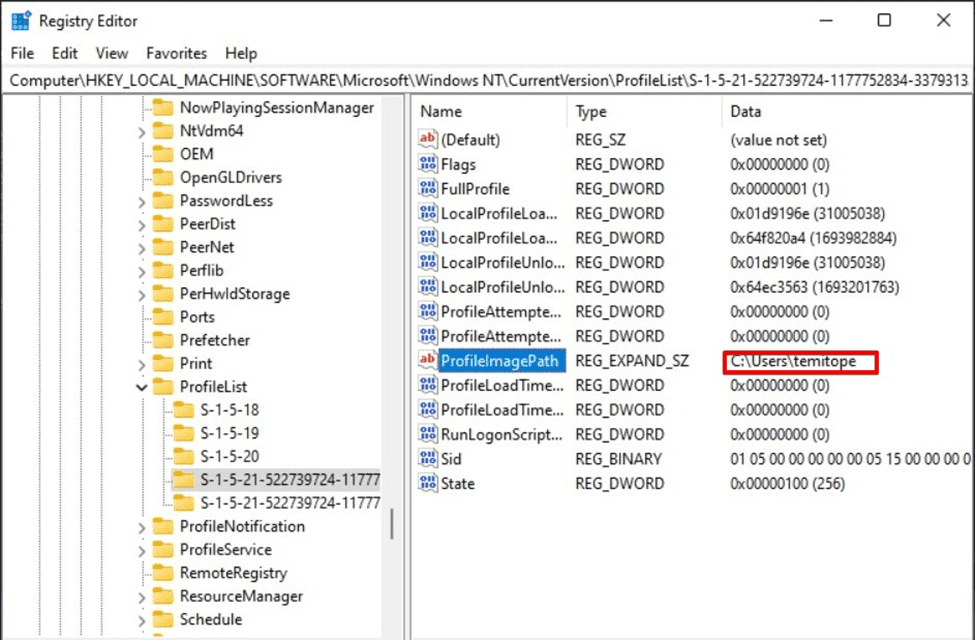Click the (Default) string value icon

pyautogui.click(x=428, y=140)
